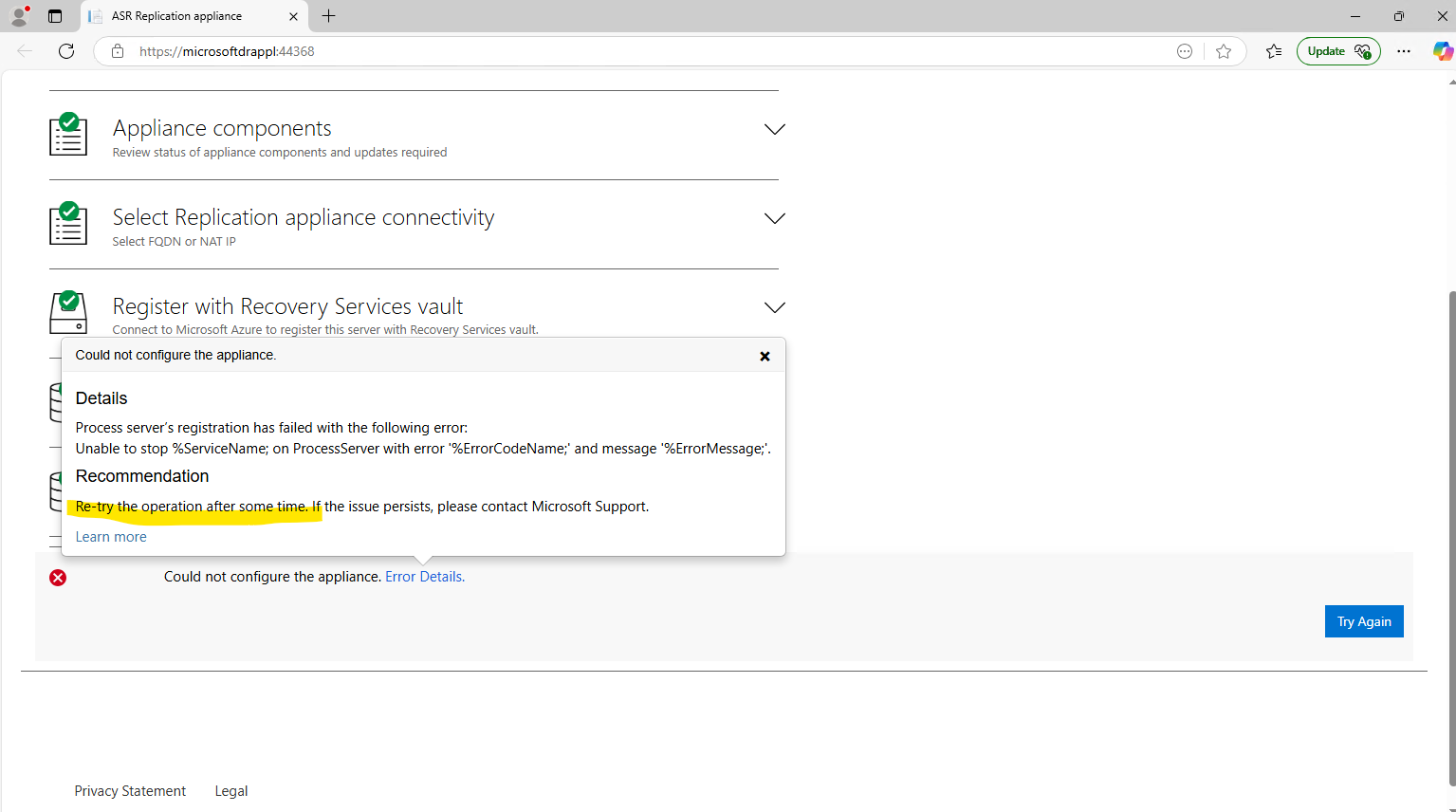The image size is (1456, 812).
Task: Click the browser Back arrow
Action: (x=25, y=51)
